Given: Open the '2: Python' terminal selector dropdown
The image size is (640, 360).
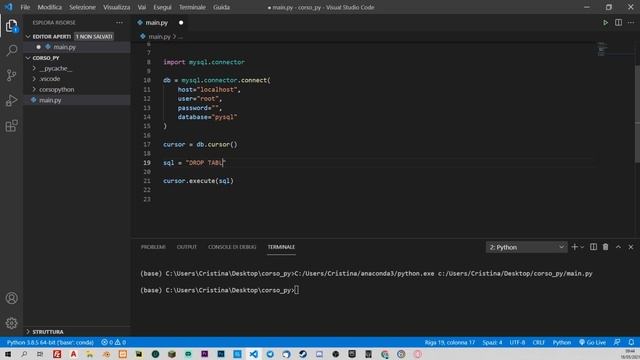Looking at the screenshot, I should tap(526, 247).
